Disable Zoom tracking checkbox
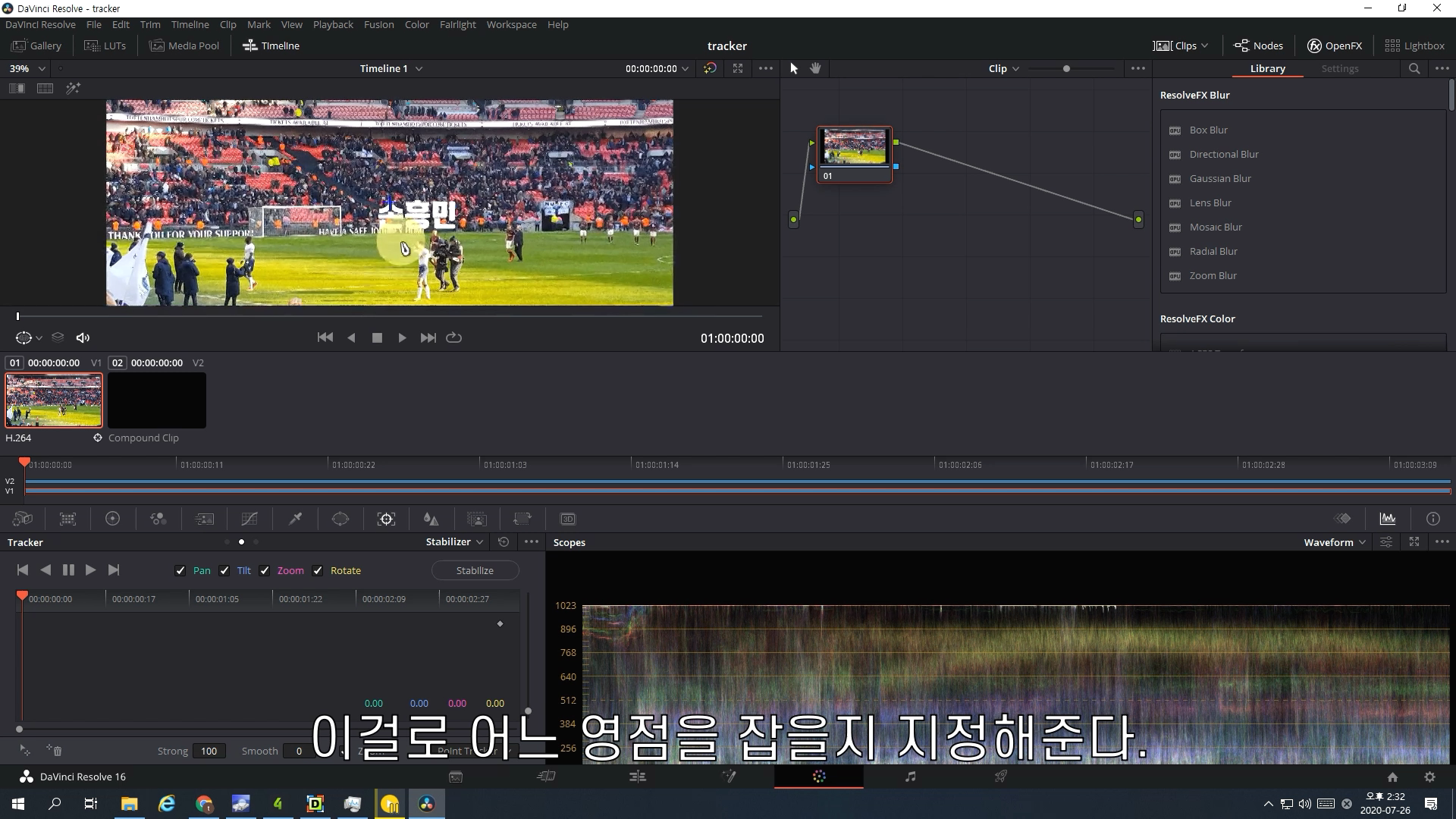This screenshot has height=819, width=1456. click(265, 570)
